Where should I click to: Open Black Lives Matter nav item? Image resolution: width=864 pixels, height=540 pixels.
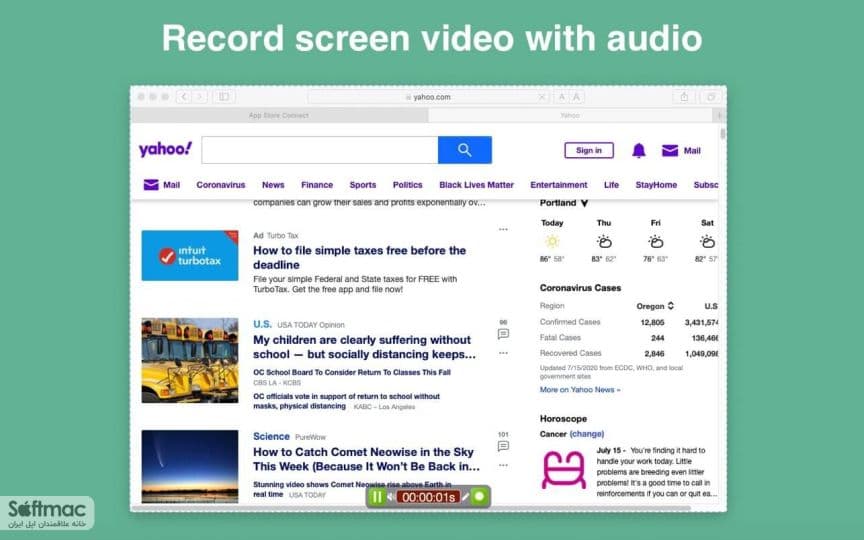click(x=476, y=185)
